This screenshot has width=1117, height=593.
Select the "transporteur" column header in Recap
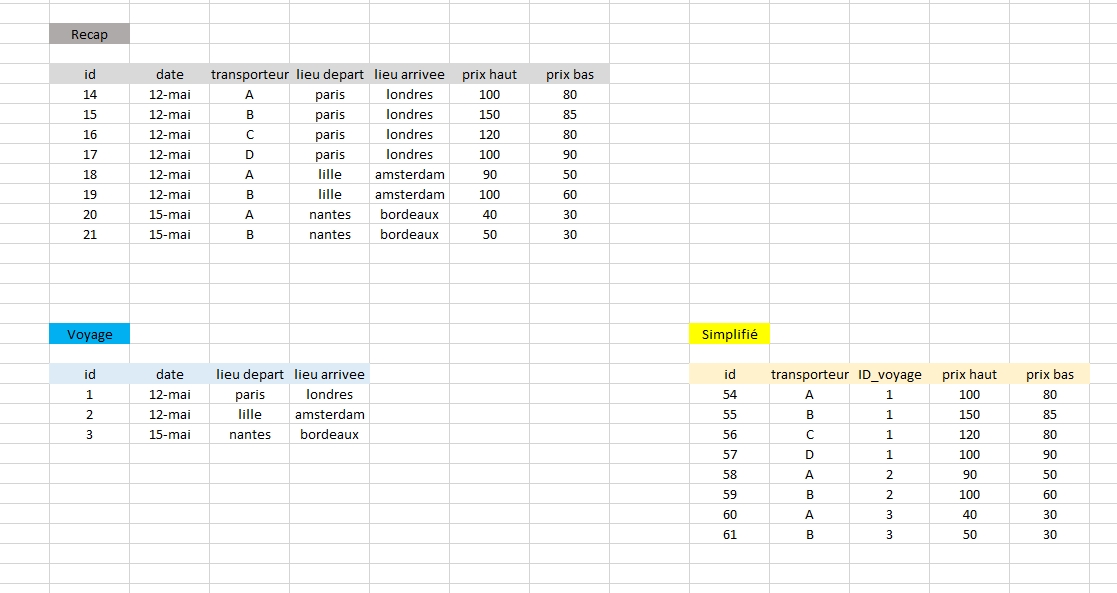[248, 73]
